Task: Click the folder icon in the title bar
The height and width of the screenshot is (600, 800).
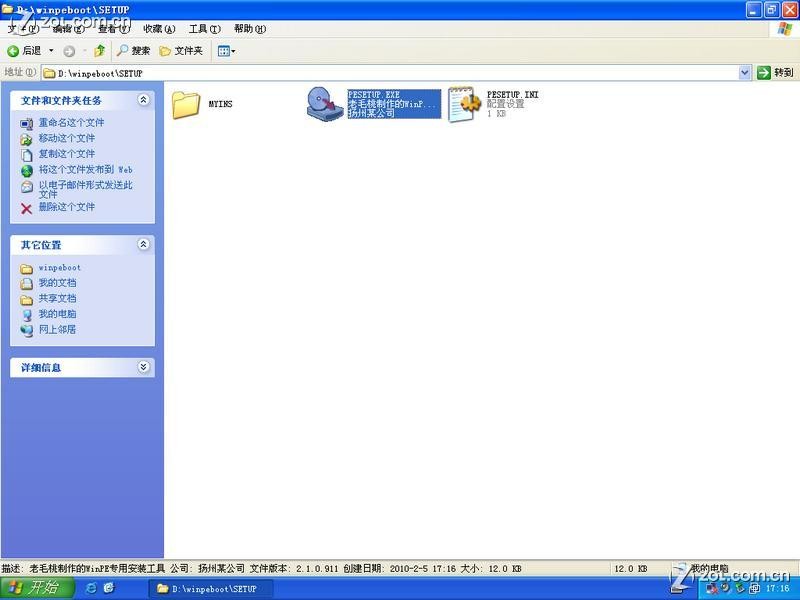Action: (x=8, y=9)
